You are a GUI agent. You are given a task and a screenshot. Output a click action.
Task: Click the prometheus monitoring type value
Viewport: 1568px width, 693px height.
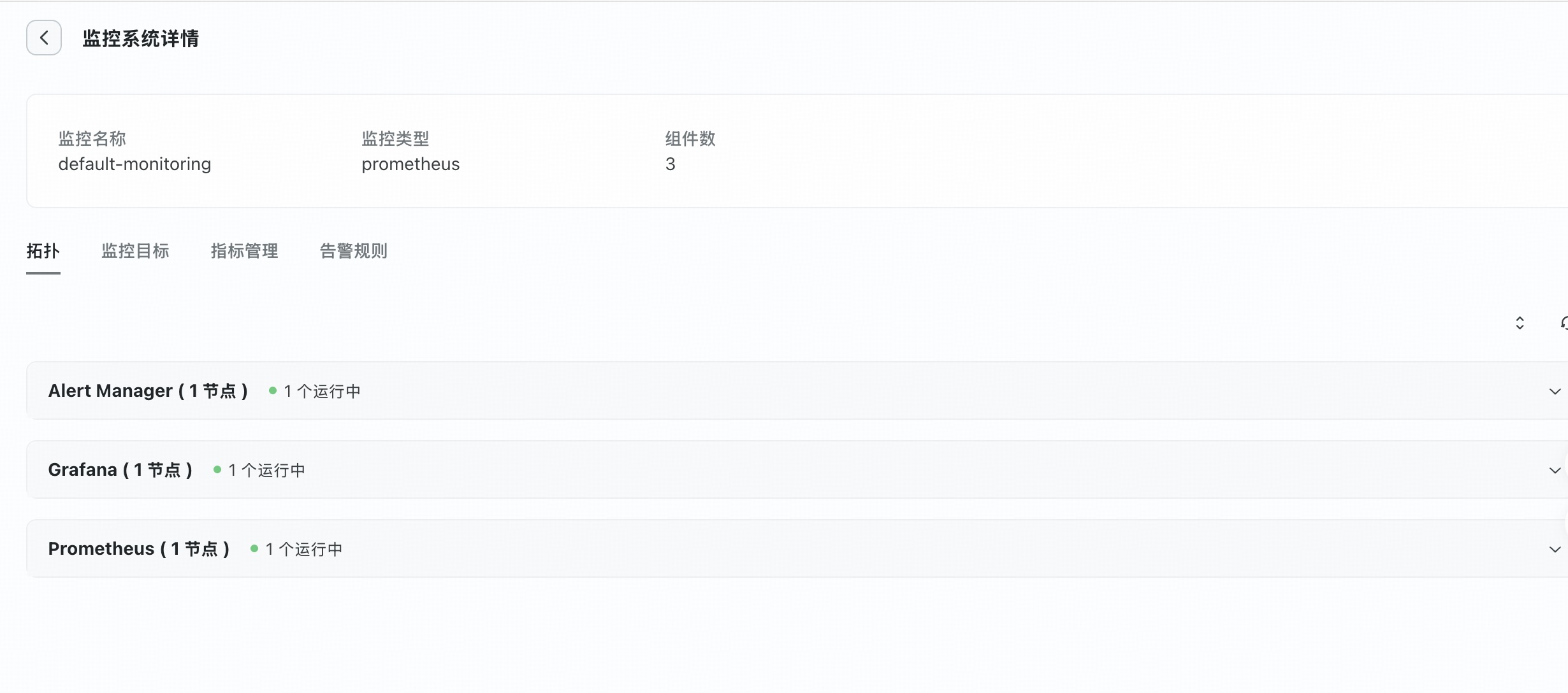point(410,164)
